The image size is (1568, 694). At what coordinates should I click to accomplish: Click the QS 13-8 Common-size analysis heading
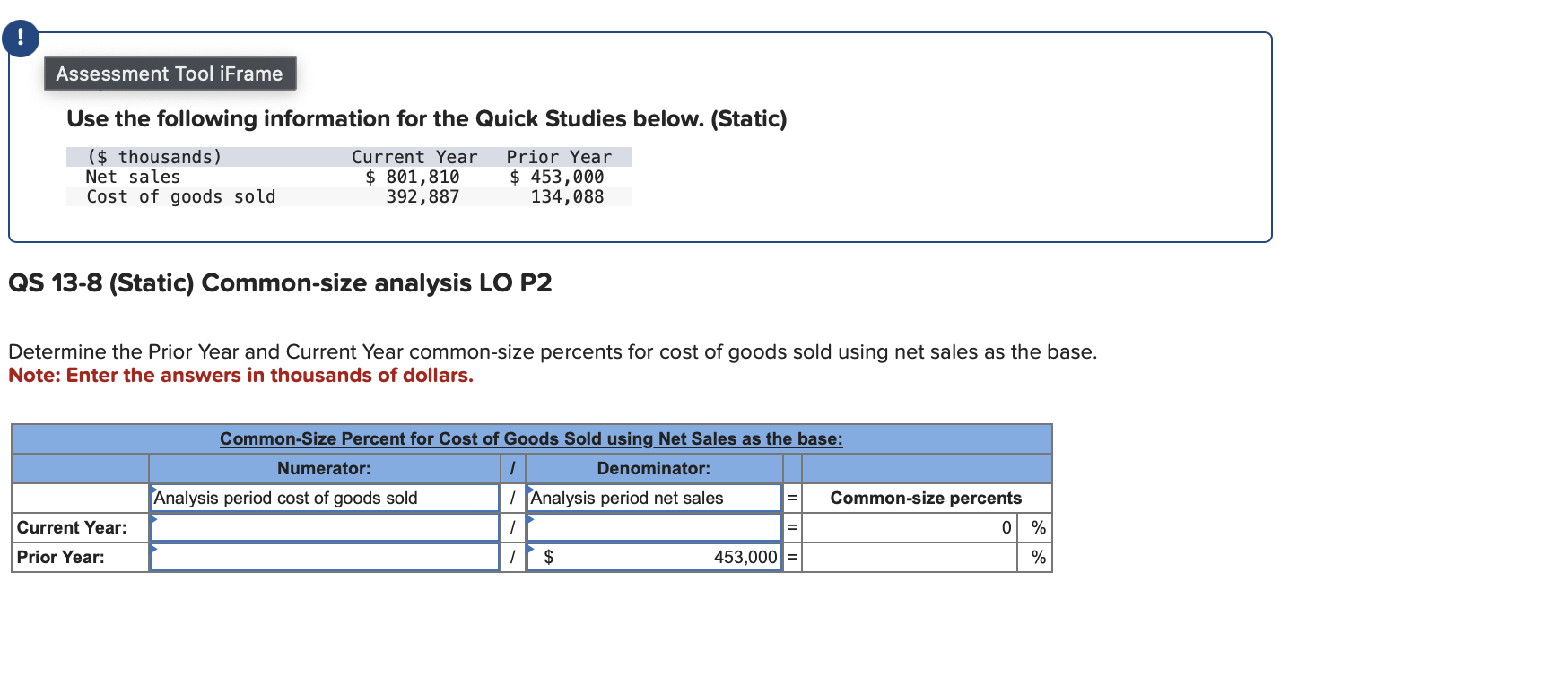(x=280, y=282)
